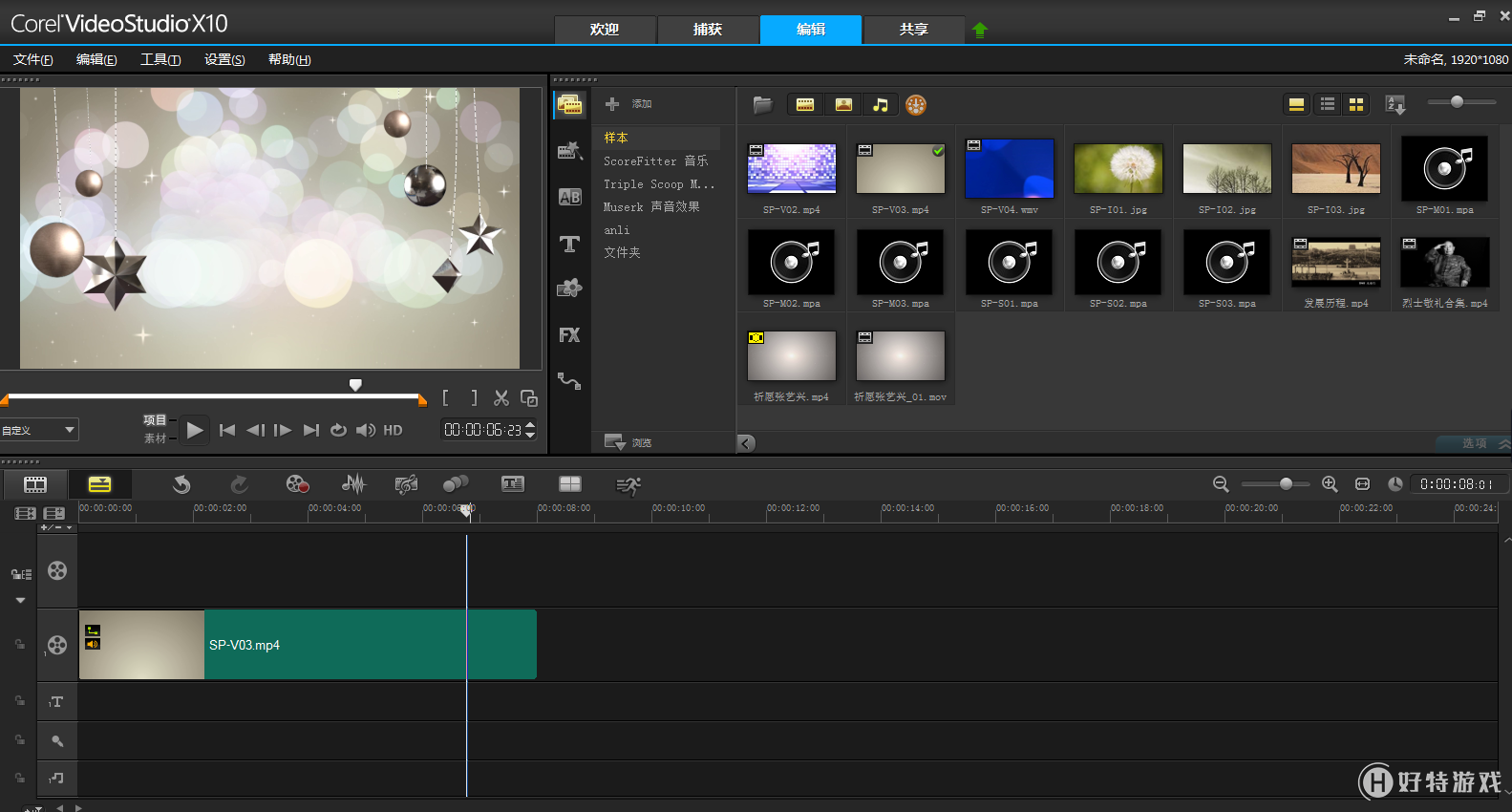
Task: Switch library to list view
Action: [1328, 104]
